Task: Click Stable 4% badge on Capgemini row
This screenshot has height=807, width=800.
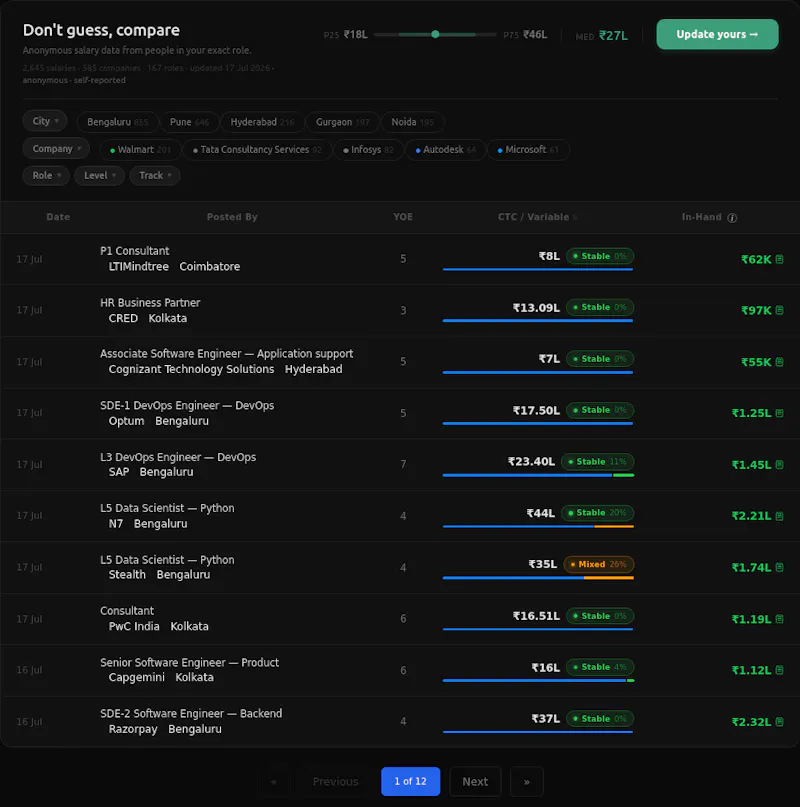Action: click(600, 667)
